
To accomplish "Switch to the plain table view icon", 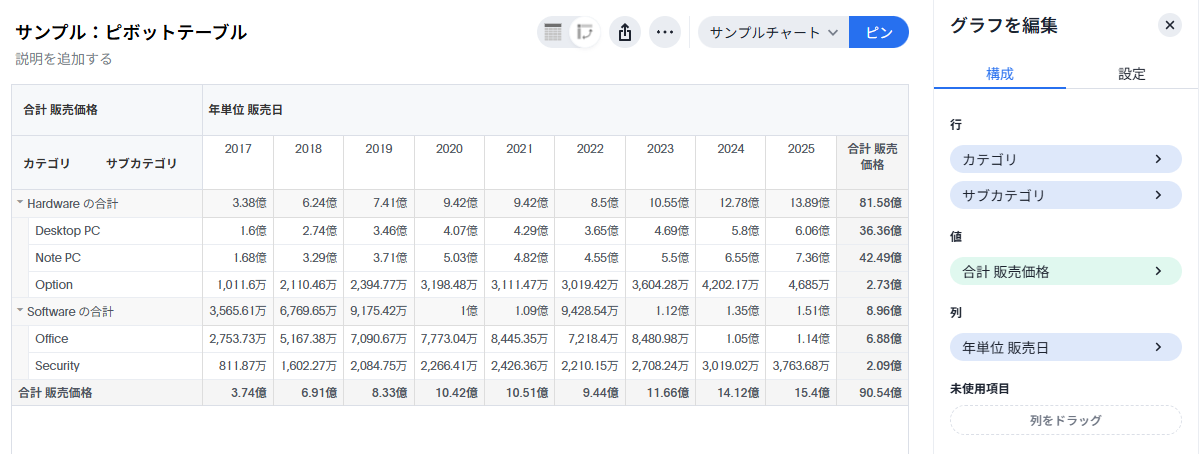I will [x=552, y=32].
